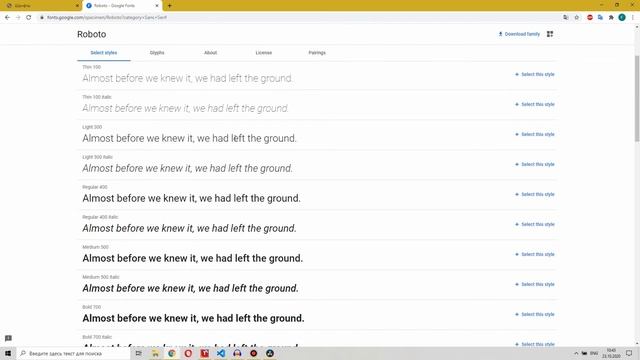
Task: Click the address bar URL
Action: click(107, 18)
